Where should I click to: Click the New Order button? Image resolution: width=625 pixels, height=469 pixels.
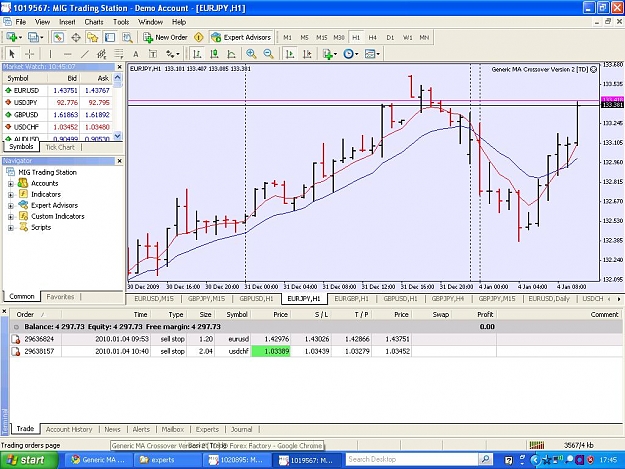tap(165, 37)
